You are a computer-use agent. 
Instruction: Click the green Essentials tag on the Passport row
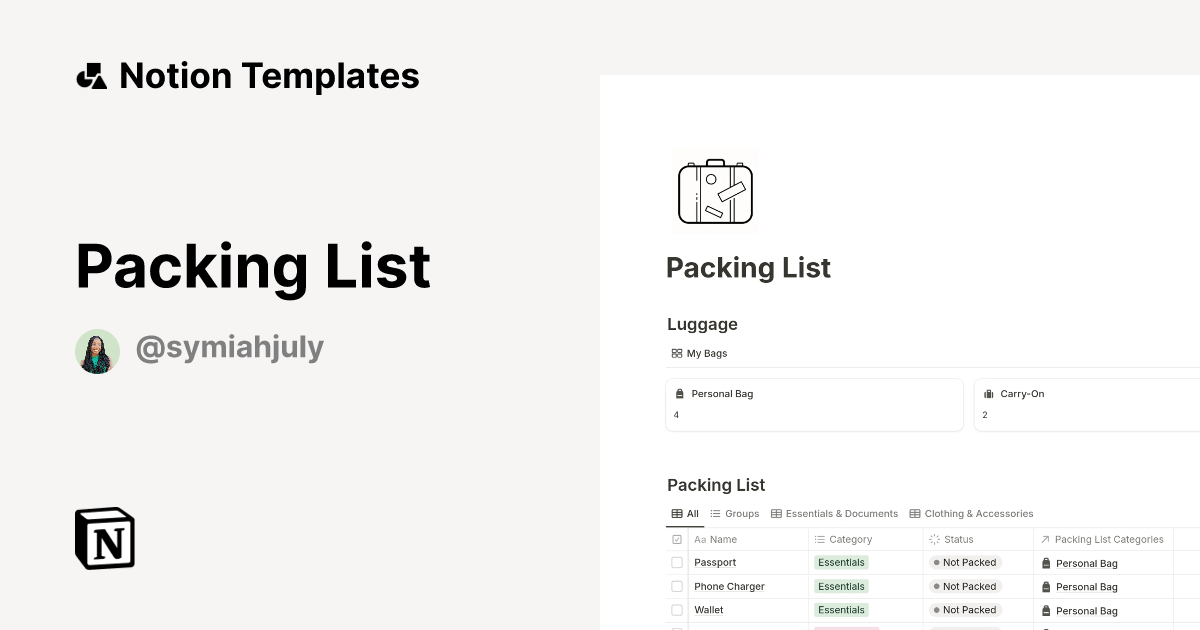[x=841, y=562]
